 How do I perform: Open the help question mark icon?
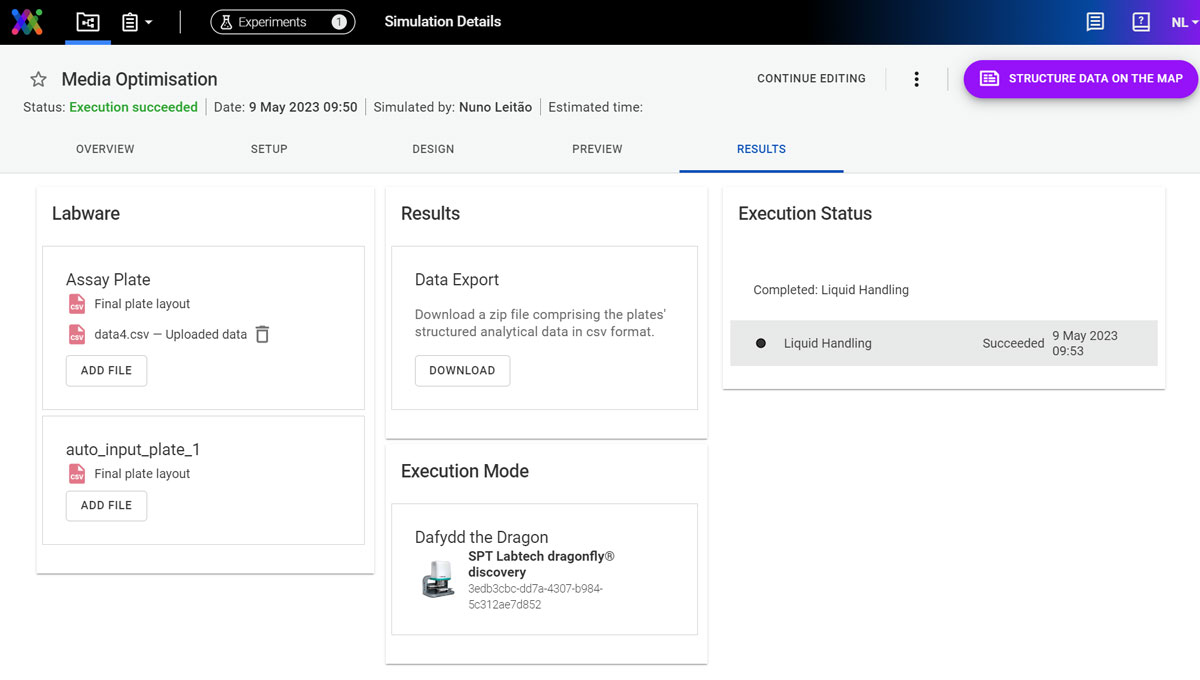[x=1140, y=22]
